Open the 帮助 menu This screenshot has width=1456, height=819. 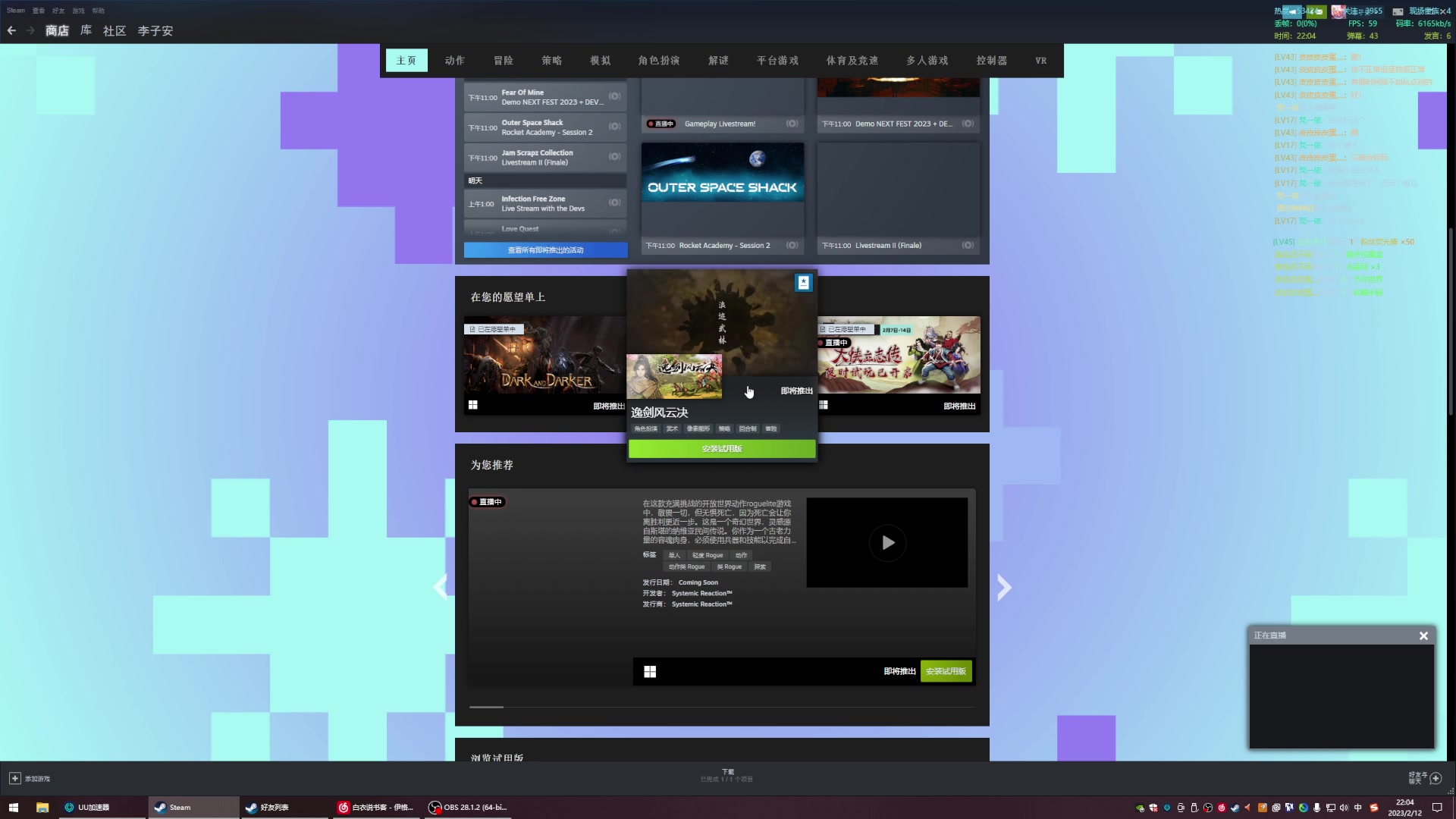(x=99, y=11)
